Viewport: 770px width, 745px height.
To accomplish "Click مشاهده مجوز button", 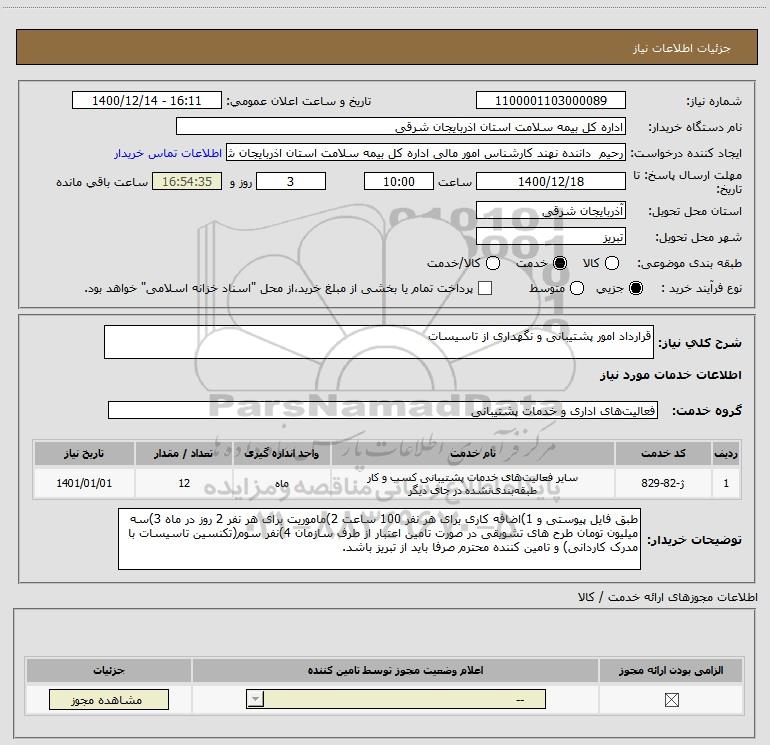I will (109, 699).
